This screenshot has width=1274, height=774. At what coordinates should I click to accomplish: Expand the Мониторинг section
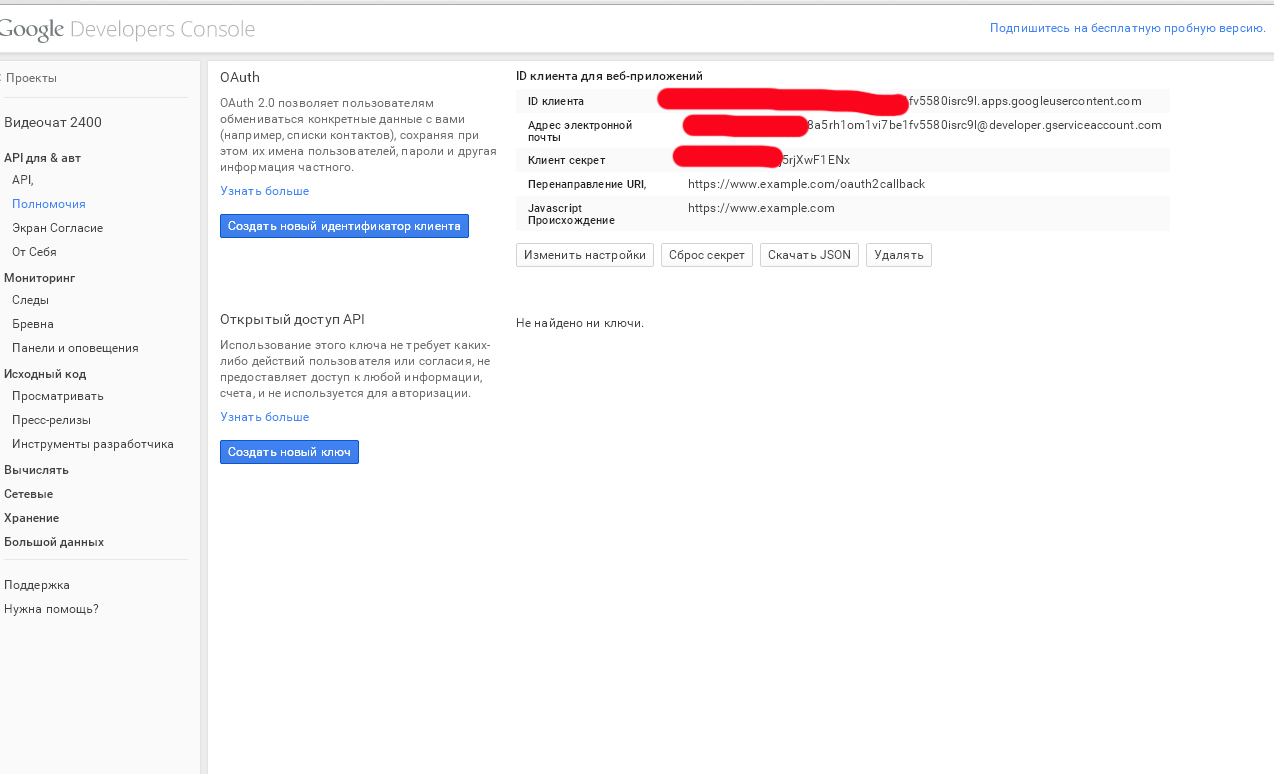click(40, 278)
